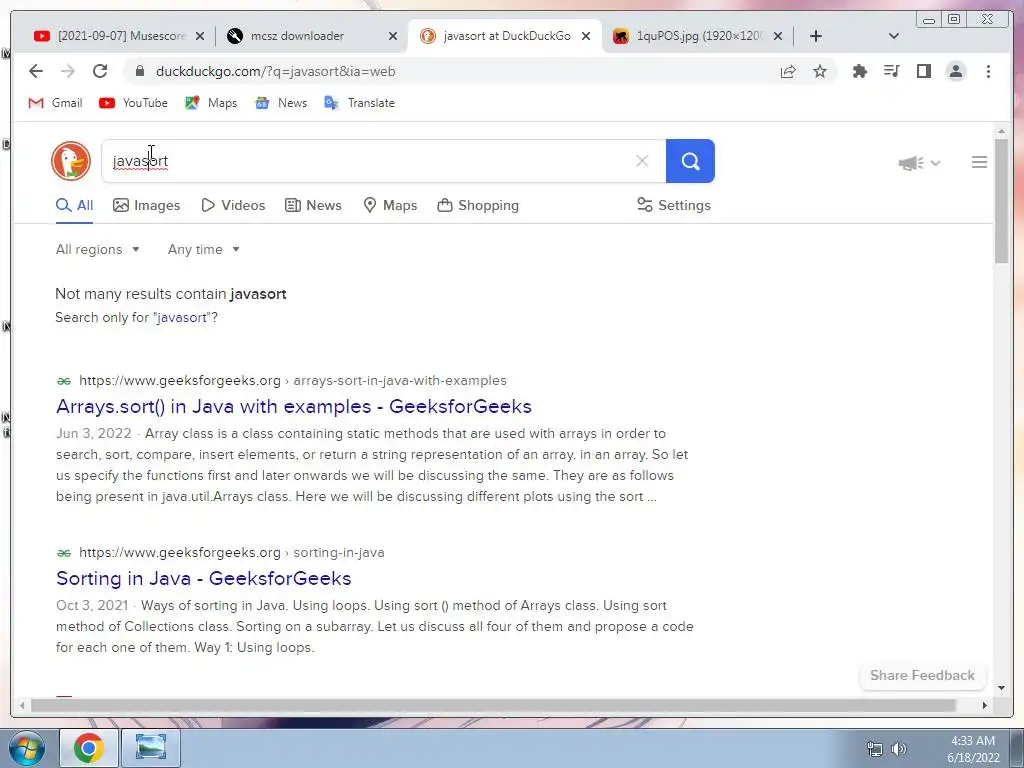Image resolution: width=1024 pixels, height=768 pixels.
Task: Open the Translate bookmark
Action: (x=360, y=103)
